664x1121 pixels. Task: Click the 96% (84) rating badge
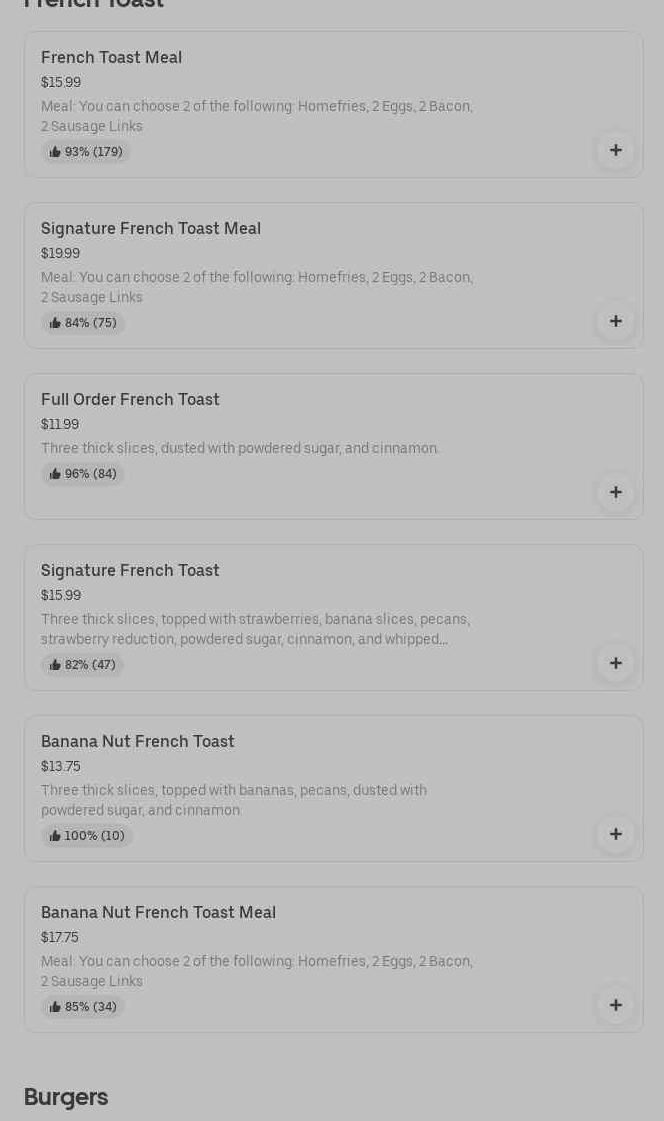tap(83, 474)
